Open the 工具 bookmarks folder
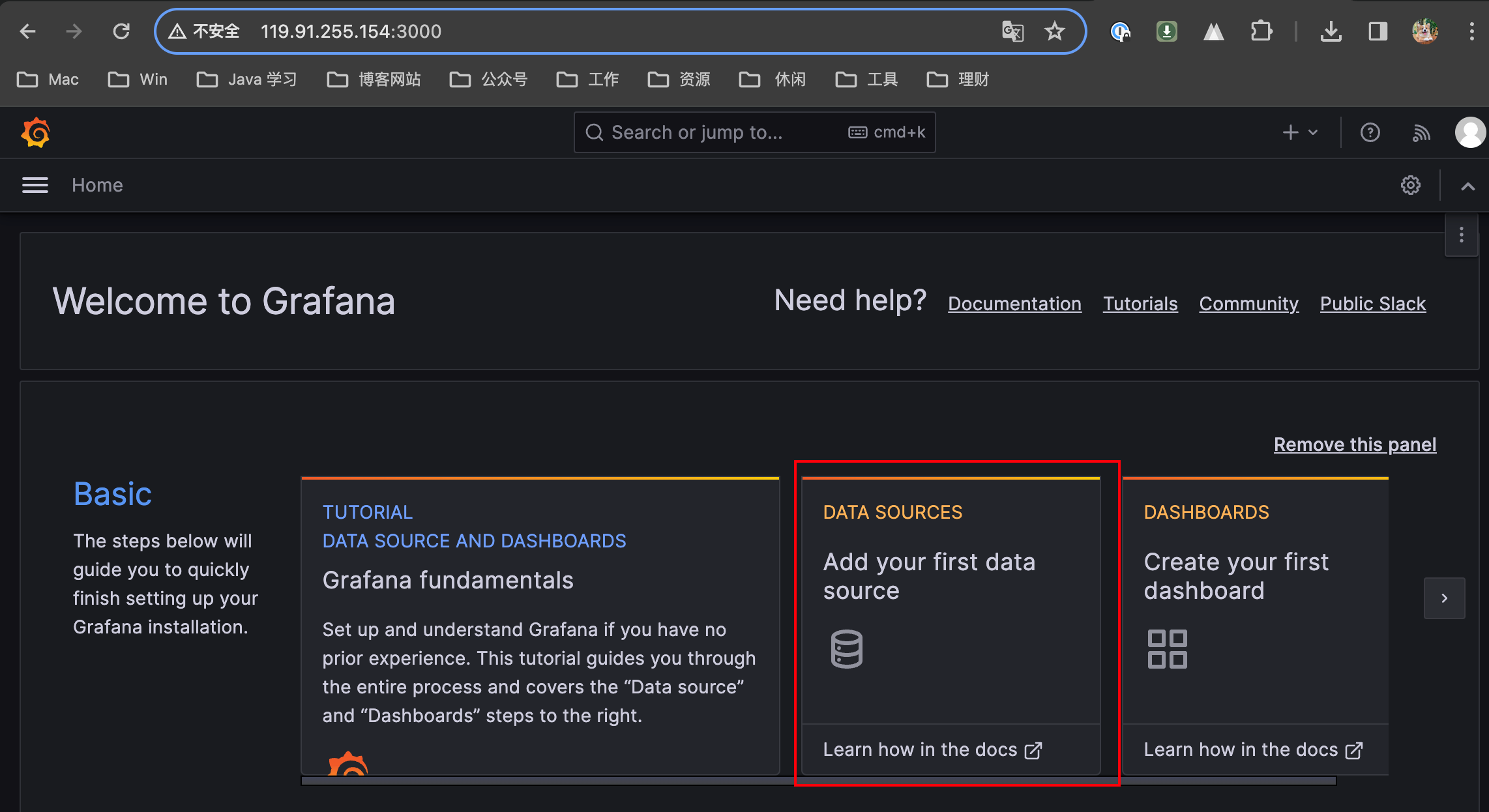This screenshot has width=1489, height=812. [866, 80]
